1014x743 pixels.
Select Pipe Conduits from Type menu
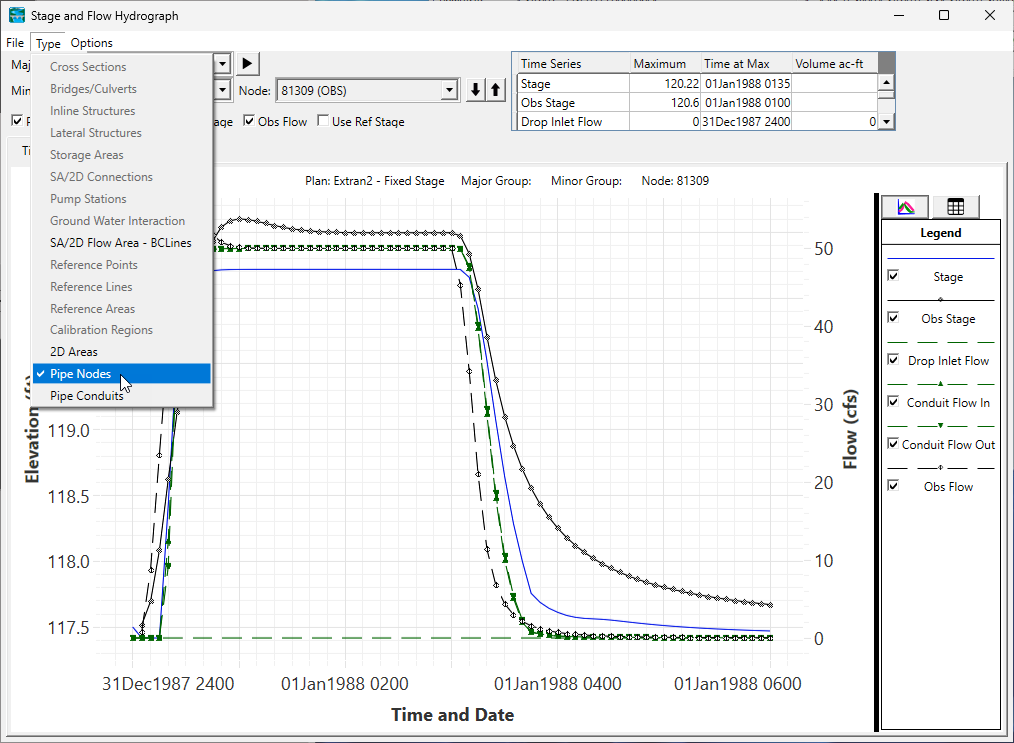point(87,396)
